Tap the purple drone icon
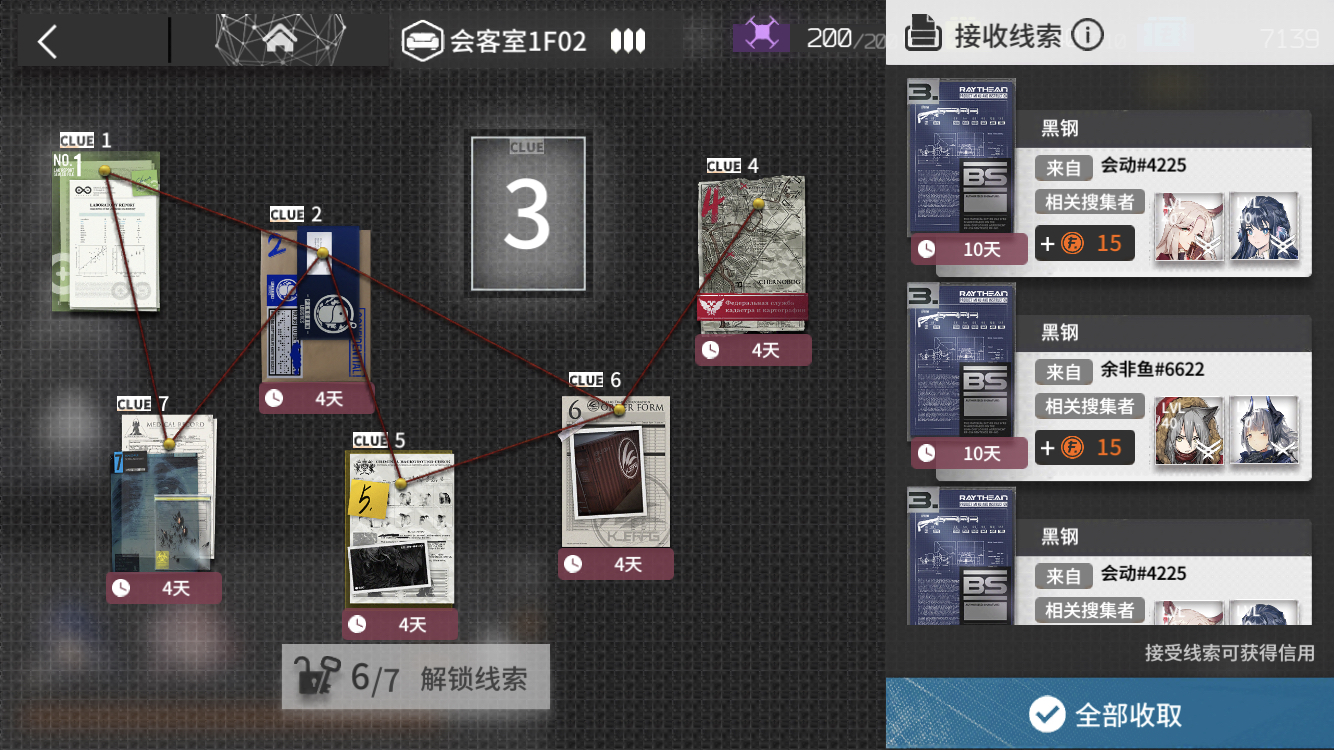 pos(762,36)
